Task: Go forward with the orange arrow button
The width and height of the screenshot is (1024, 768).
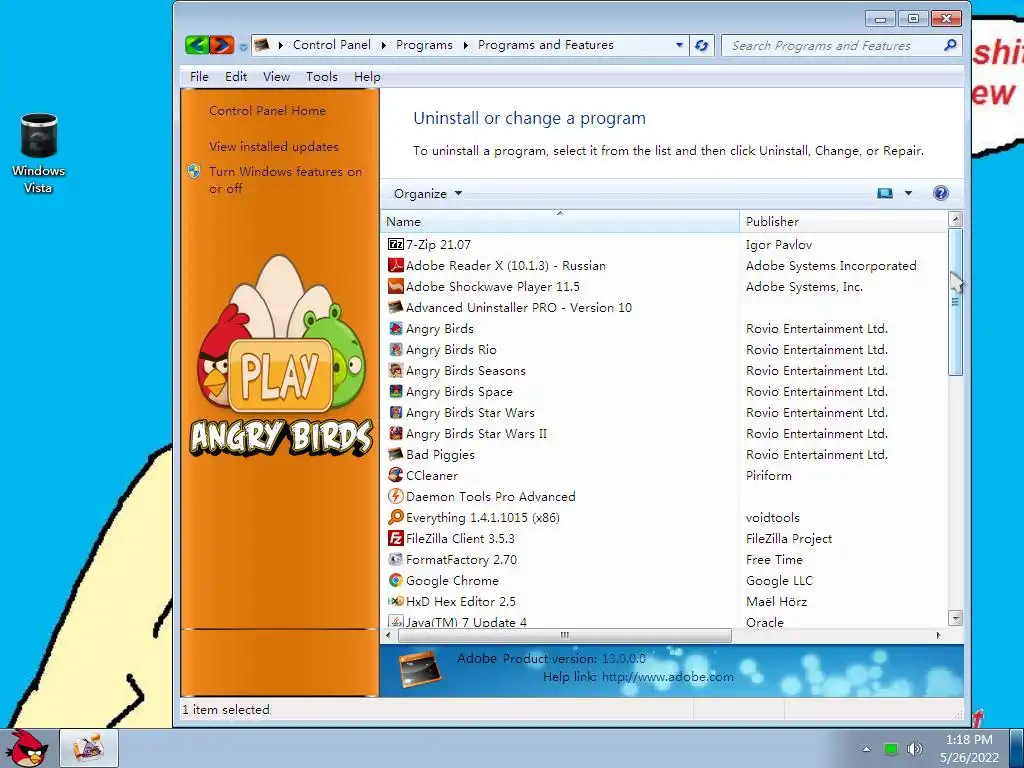Action: coord(222,45)
